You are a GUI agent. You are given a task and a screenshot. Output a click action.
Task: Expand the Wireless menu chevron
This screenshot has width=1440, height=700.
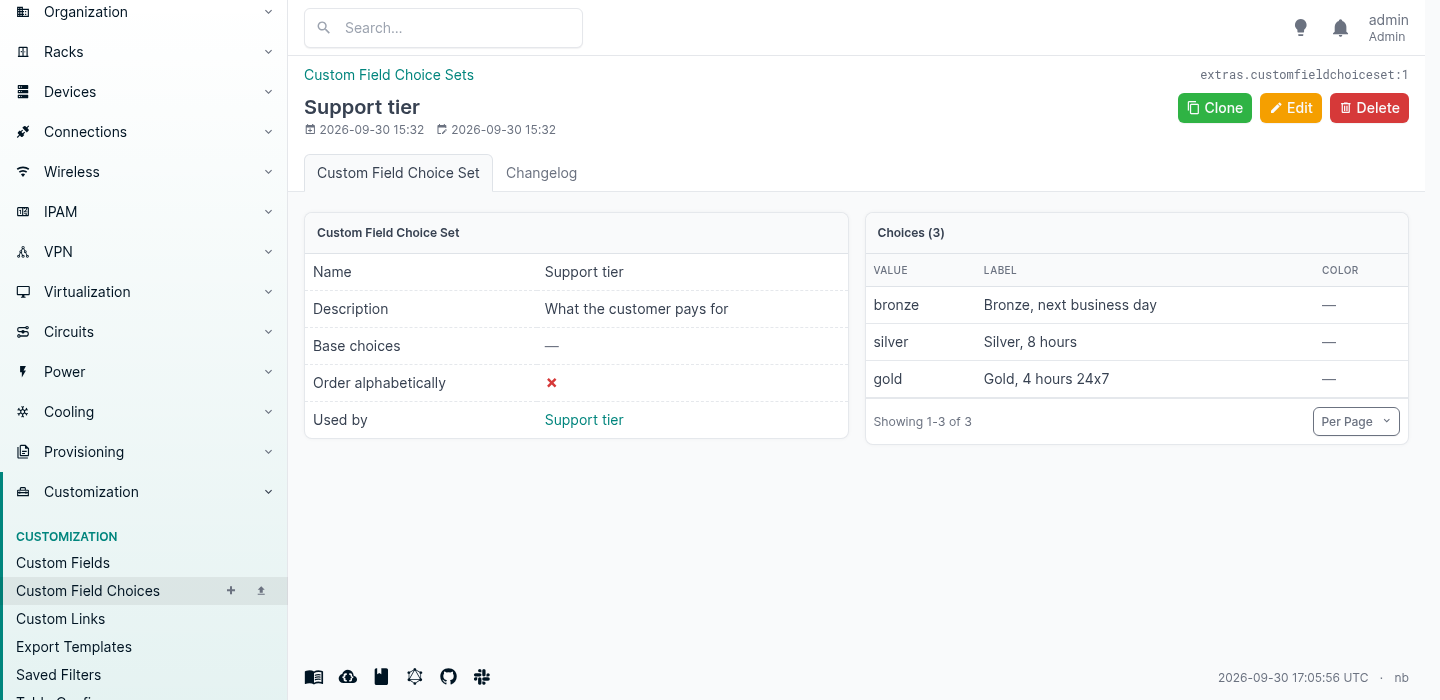click(x=268, y=172)
